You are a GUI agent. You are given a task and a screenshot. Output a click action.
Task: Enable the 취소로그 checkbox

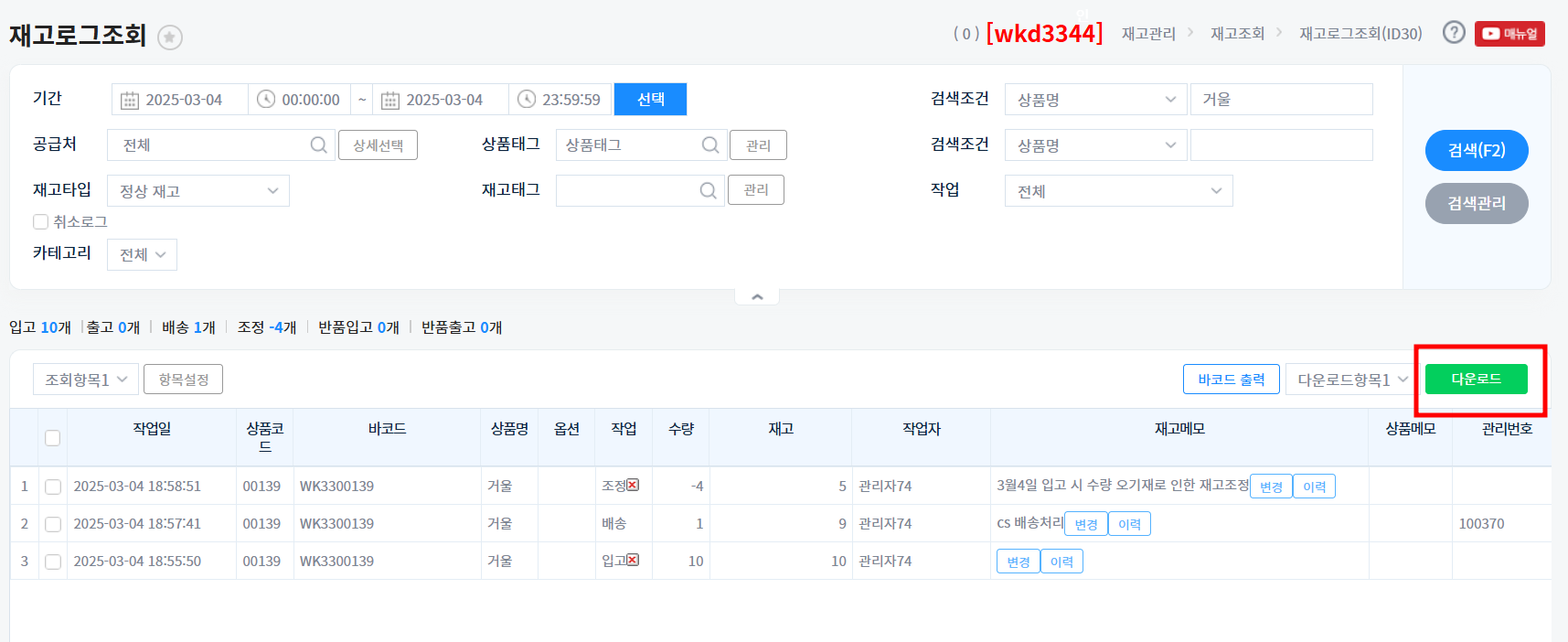pos(40,221)
